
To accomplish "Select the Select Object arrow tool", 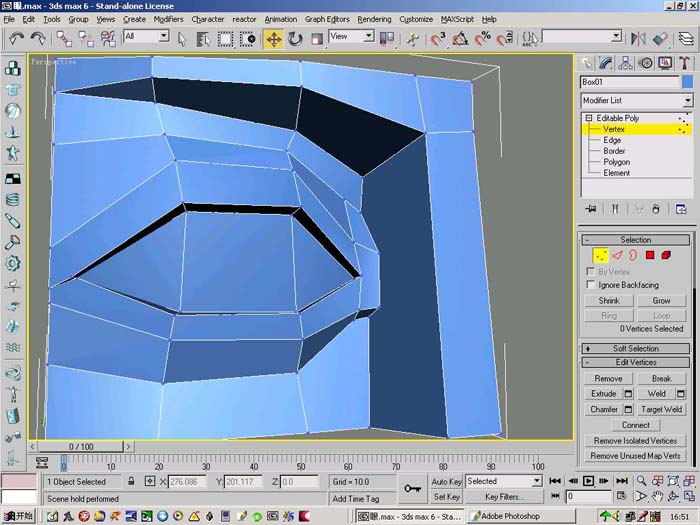I will click(x=182, y=39).
